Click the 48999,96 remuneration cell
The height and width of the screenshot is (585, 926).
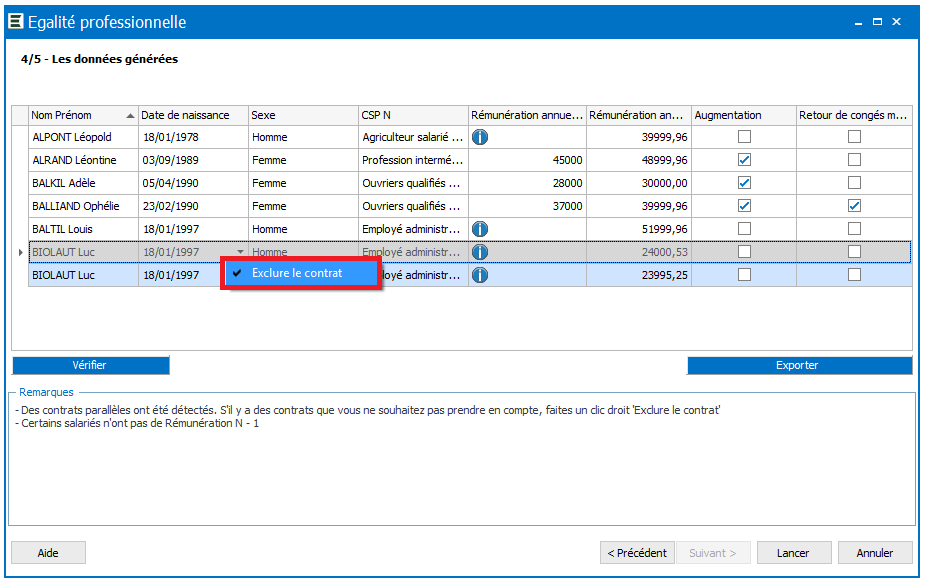(x=639, y=160)
